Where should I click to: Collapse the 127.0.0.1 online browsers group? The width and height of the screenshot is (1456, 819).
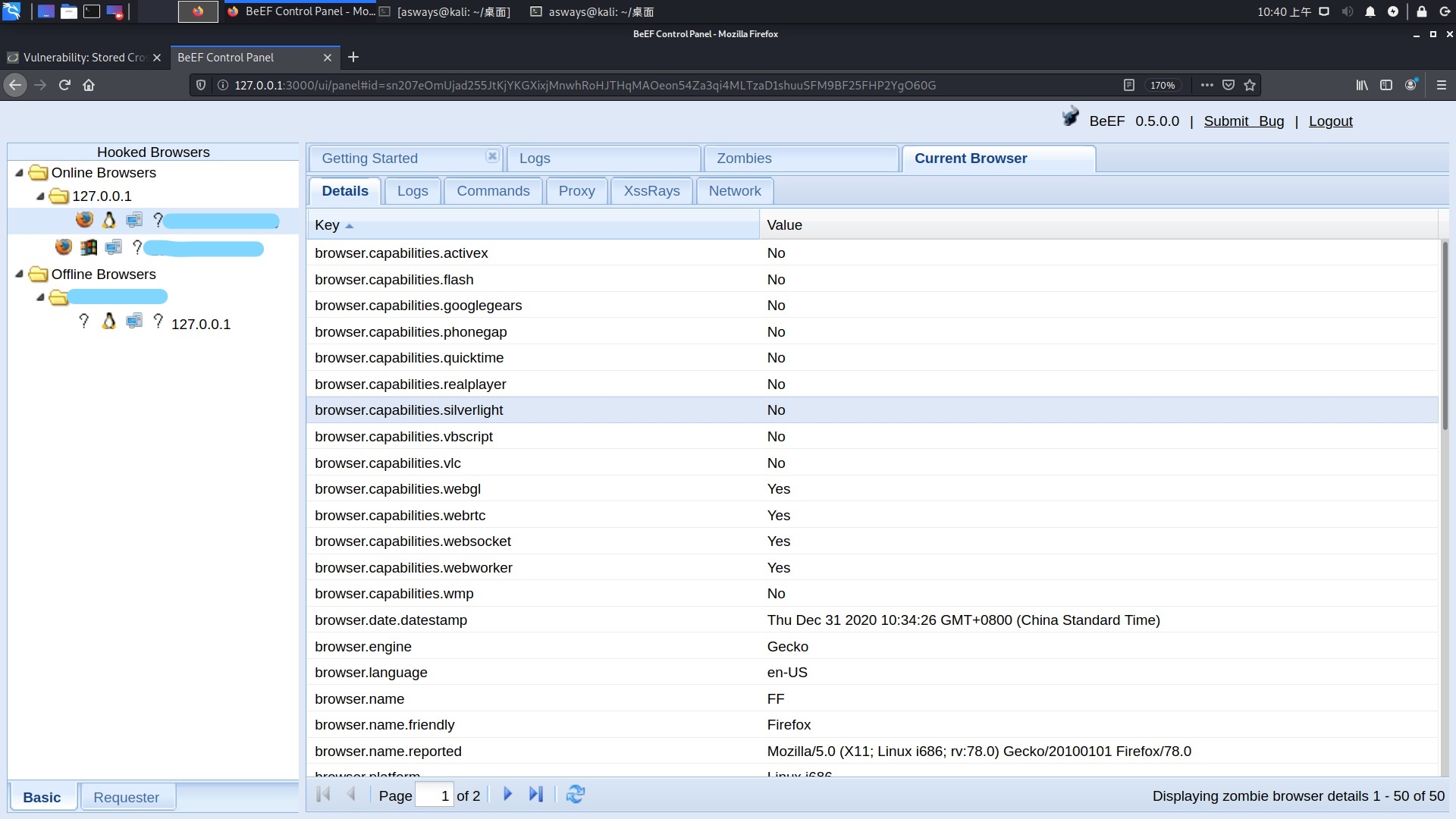pos(42,196)
